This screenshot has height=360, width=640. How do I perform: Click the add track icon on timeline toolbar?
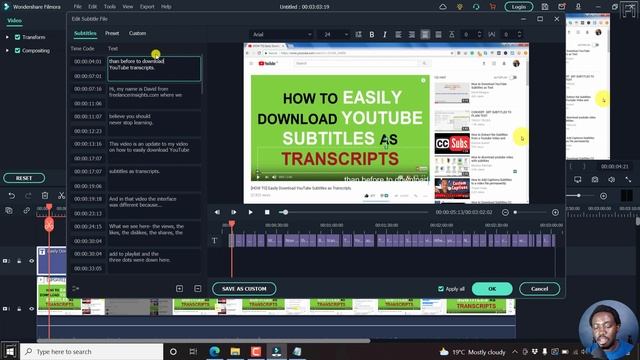[9, 211]
